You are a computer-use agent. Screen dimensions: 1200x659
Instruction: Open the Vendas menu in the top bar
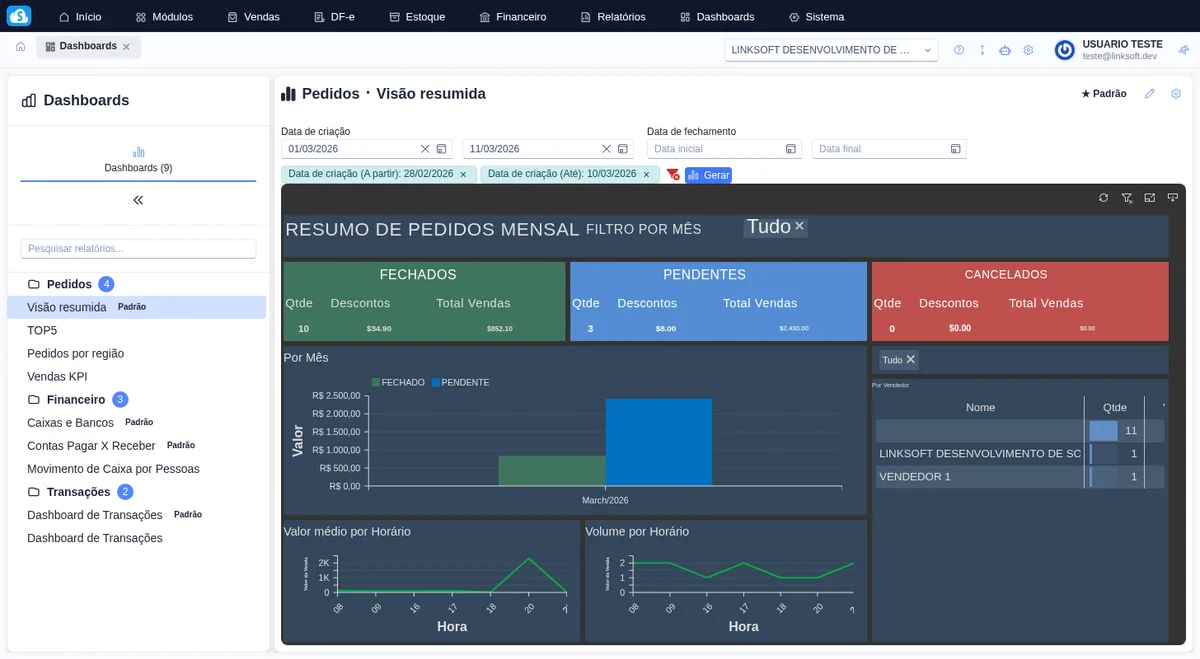pyautogui.click(x=253, y=16)
